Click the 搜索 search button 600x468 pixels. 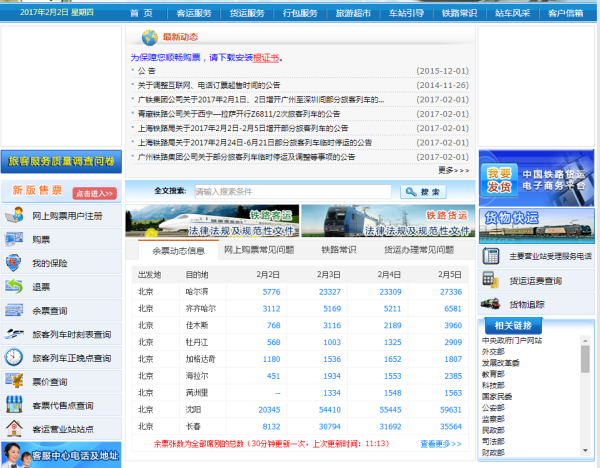click(423, 191)
